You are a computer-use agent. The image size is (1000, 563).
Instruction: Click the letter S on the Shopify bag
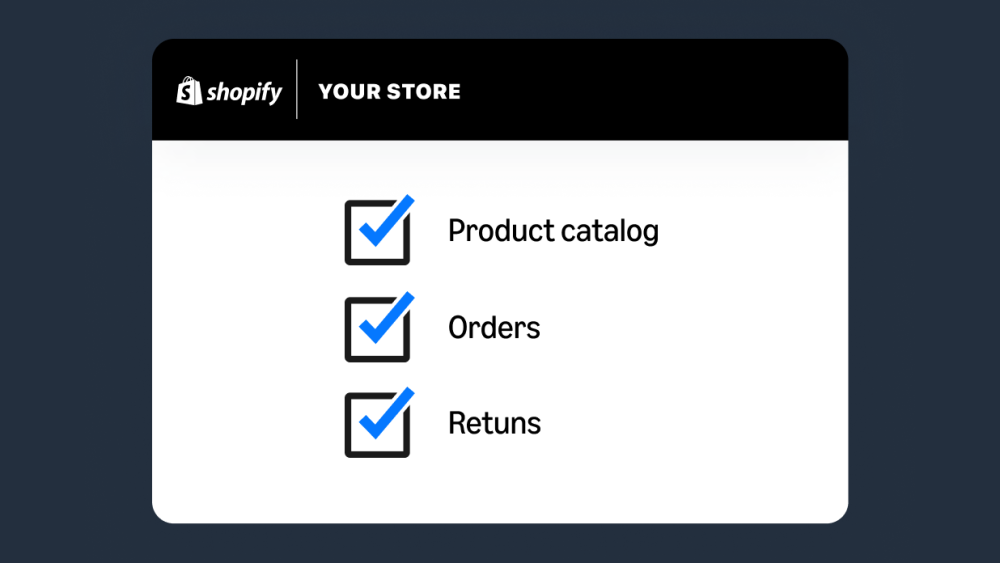click(x=188, y=93)
